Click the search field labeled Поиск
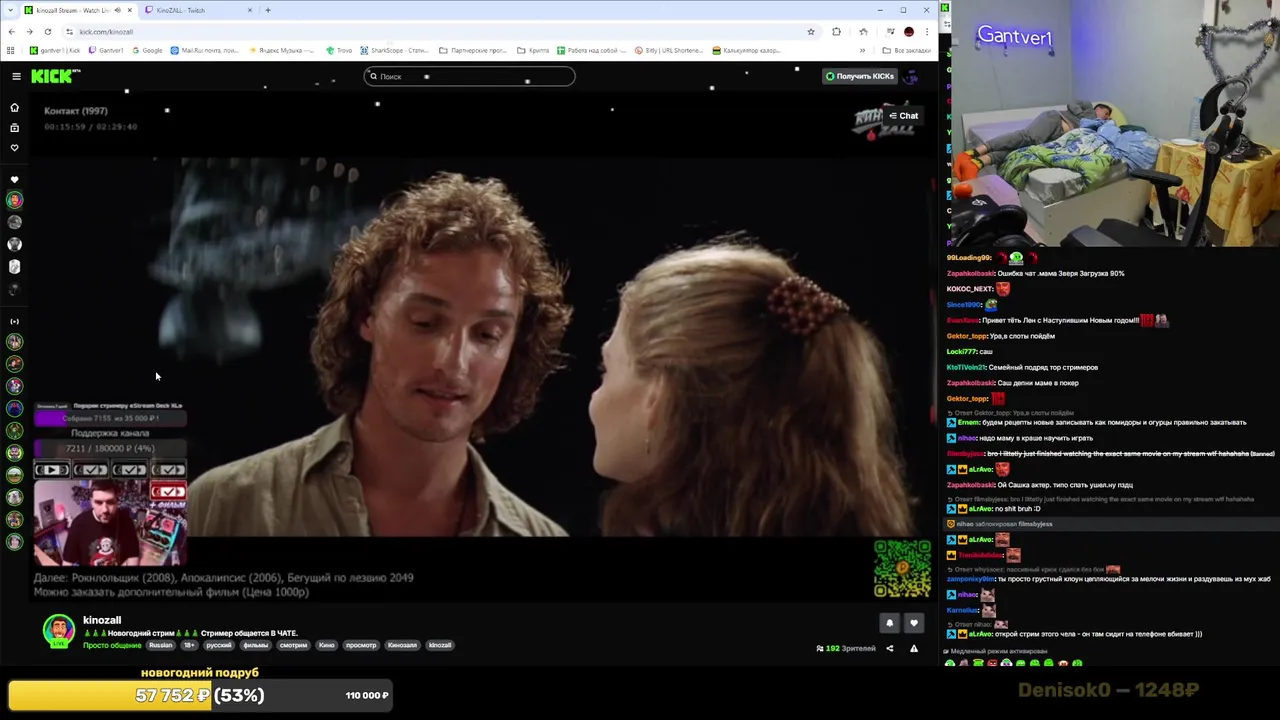 (x=469, y=76)
